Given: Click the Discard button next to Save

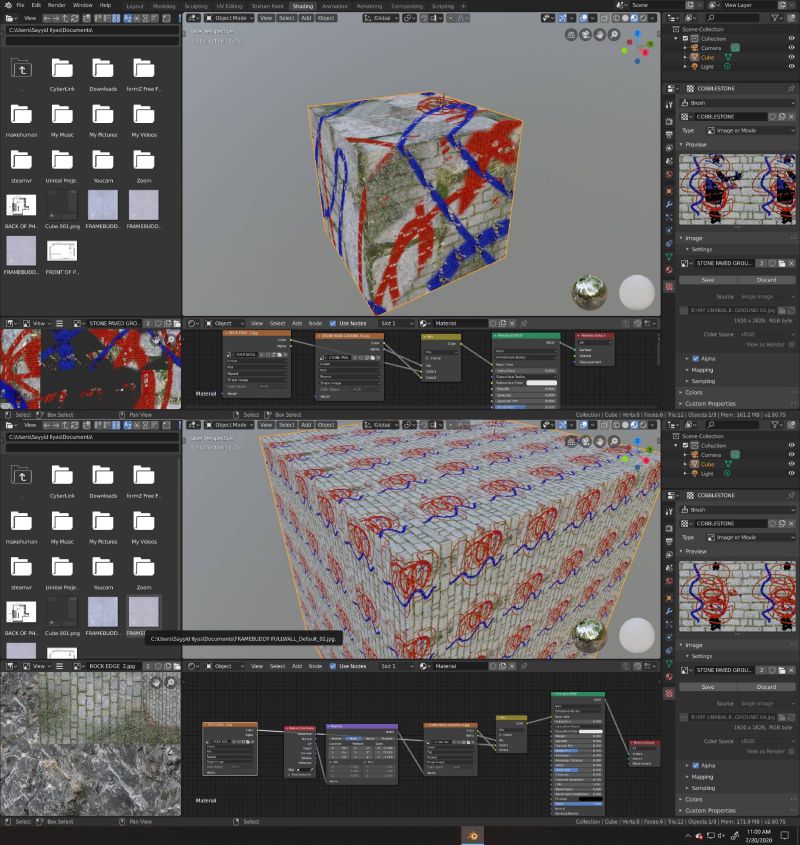Looking at the screenshot, I should point(766,279).
